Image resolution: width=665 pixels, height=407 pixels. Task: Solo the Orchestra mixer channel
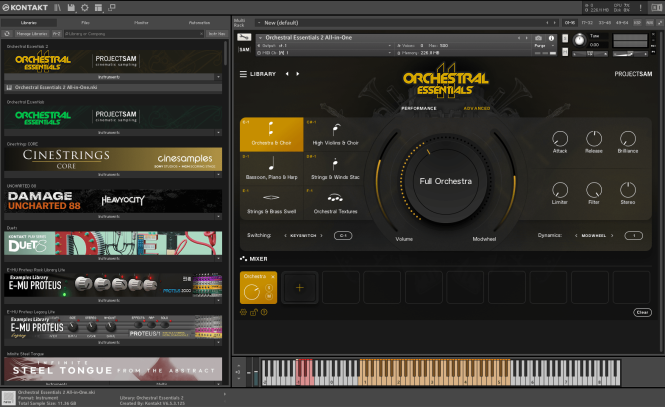tap(269, 288)
